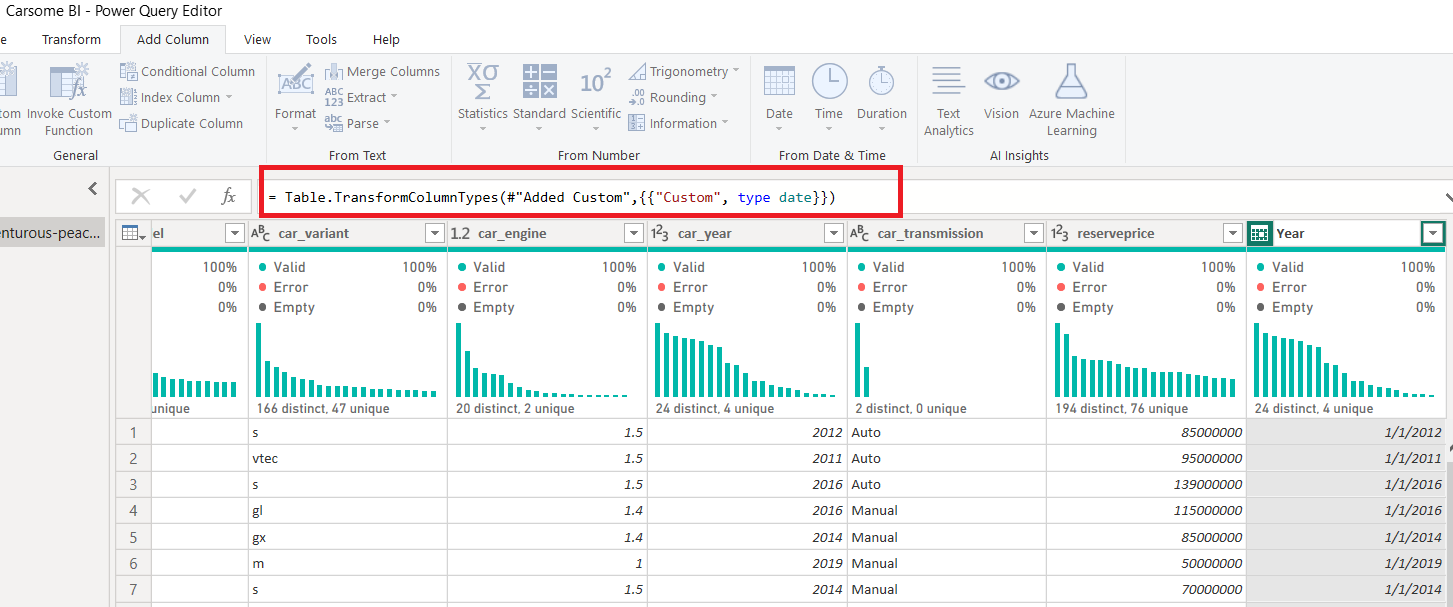This screenshot has width=1453, height=607.
Task: Expand the formula bar chevron
Action: (x=1447, y=197)
